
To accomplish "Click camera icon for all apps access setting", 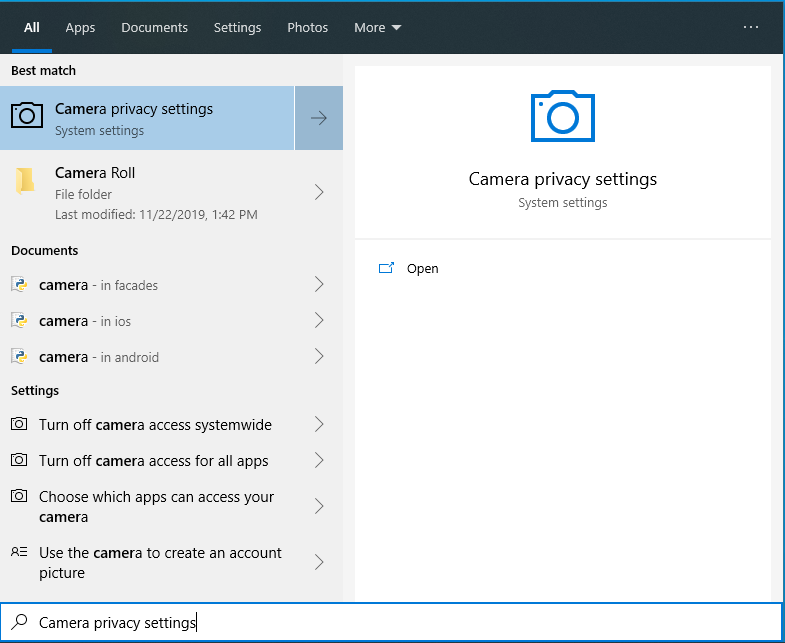I will point(19,460).
